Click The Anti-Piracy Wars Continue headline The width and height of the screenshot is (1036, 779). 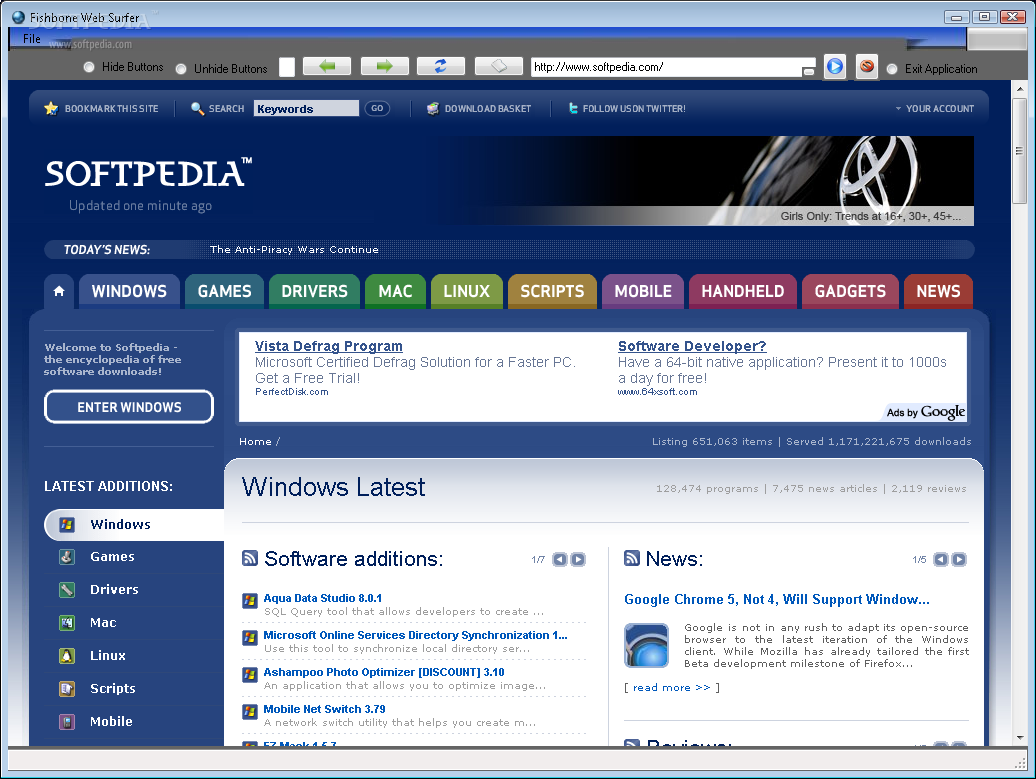click(294, 250)
